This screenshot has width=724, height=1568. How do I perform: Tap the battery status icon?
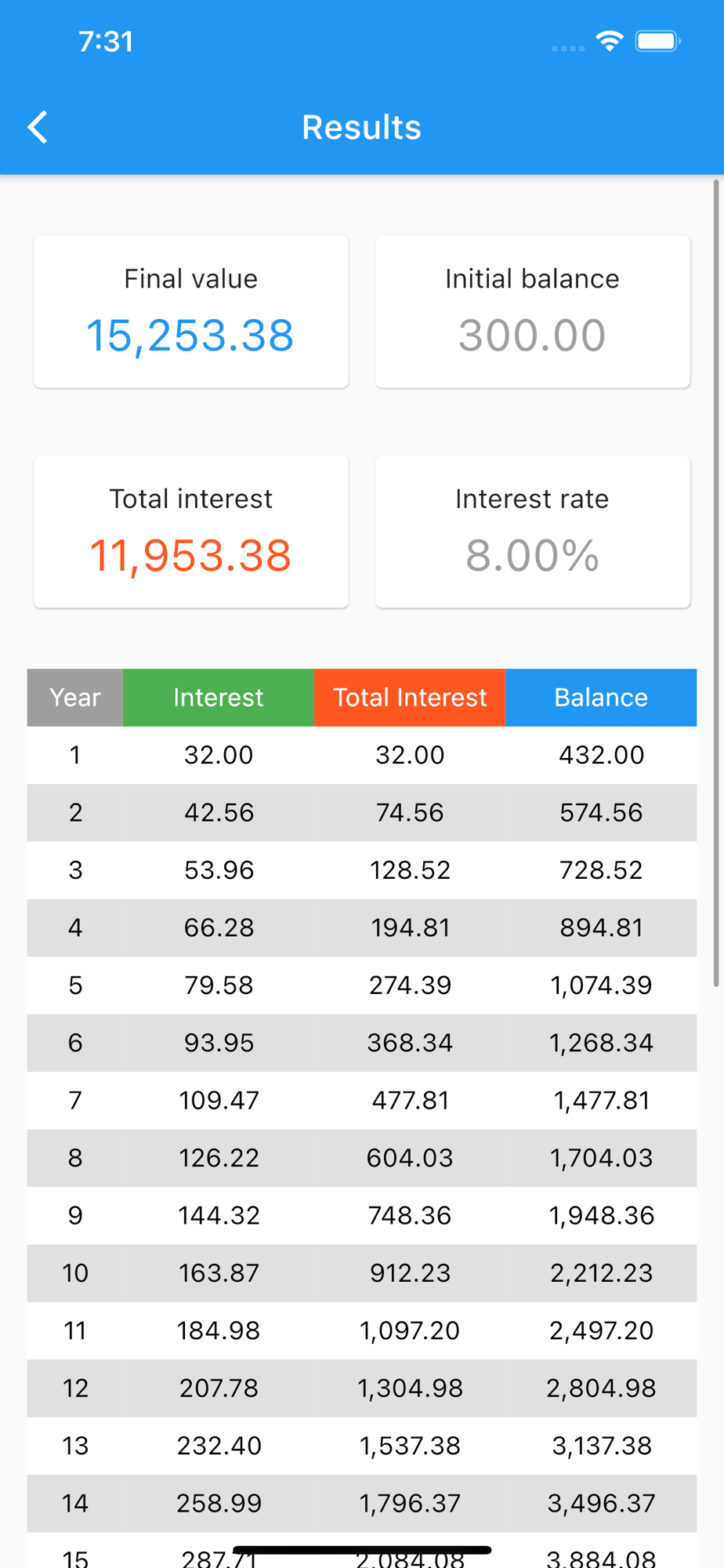pos(657,41)
